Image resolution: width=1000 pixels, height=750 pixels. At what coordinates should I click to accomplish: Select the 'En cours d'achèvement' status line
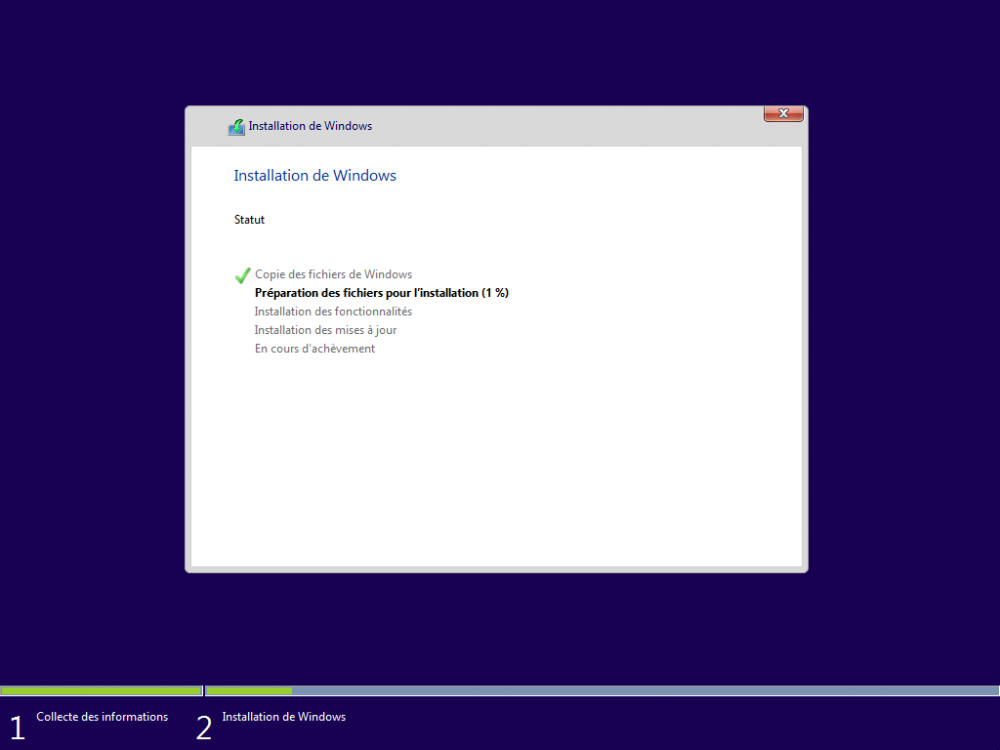315,348
